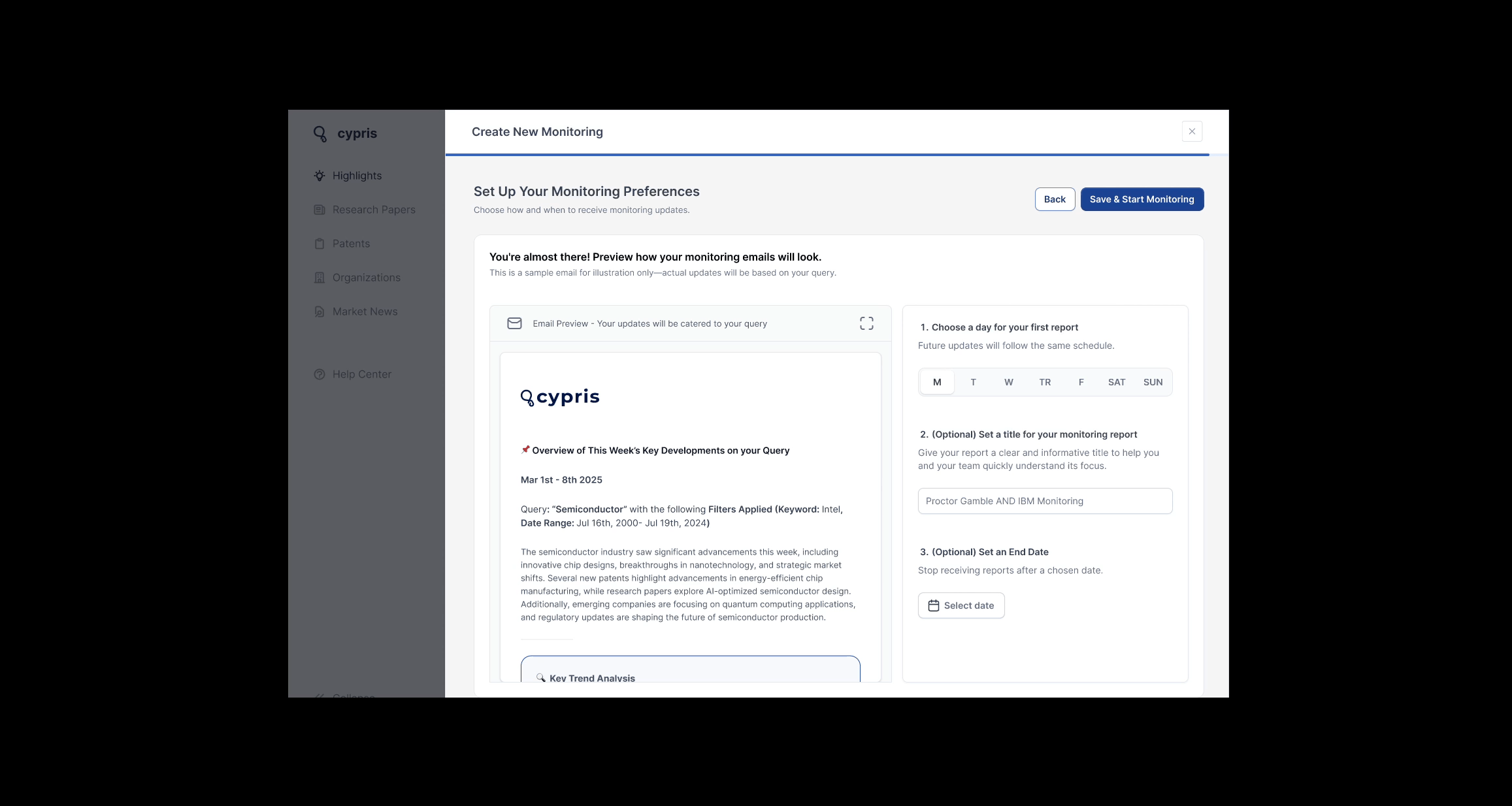Open Organizations in the sidebar
1512x806 pixels.
pyautogui.click(x=366, y=278)
